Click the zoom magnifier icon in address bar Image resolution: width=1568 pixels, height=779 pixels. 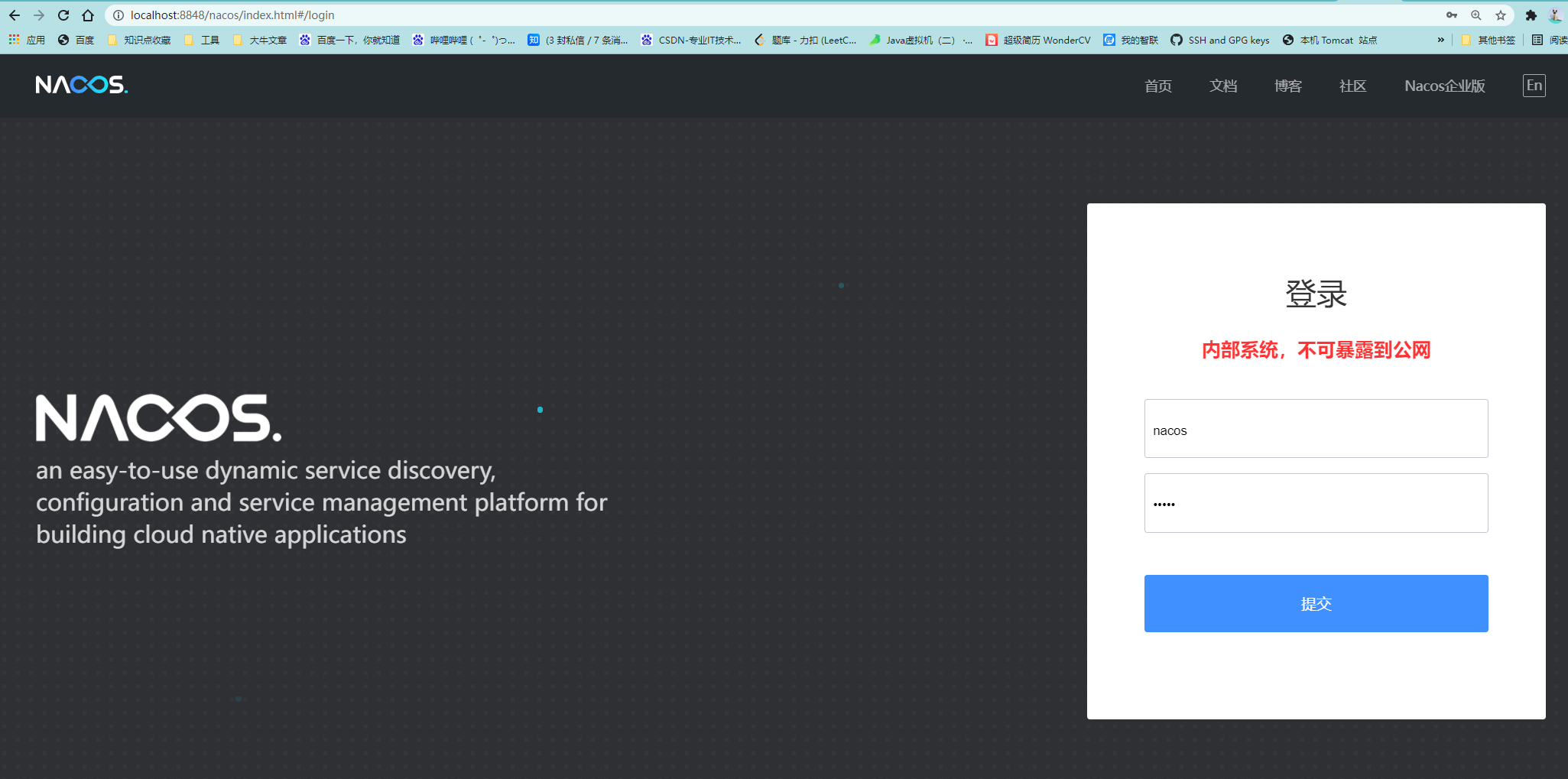coord(1476,15)
